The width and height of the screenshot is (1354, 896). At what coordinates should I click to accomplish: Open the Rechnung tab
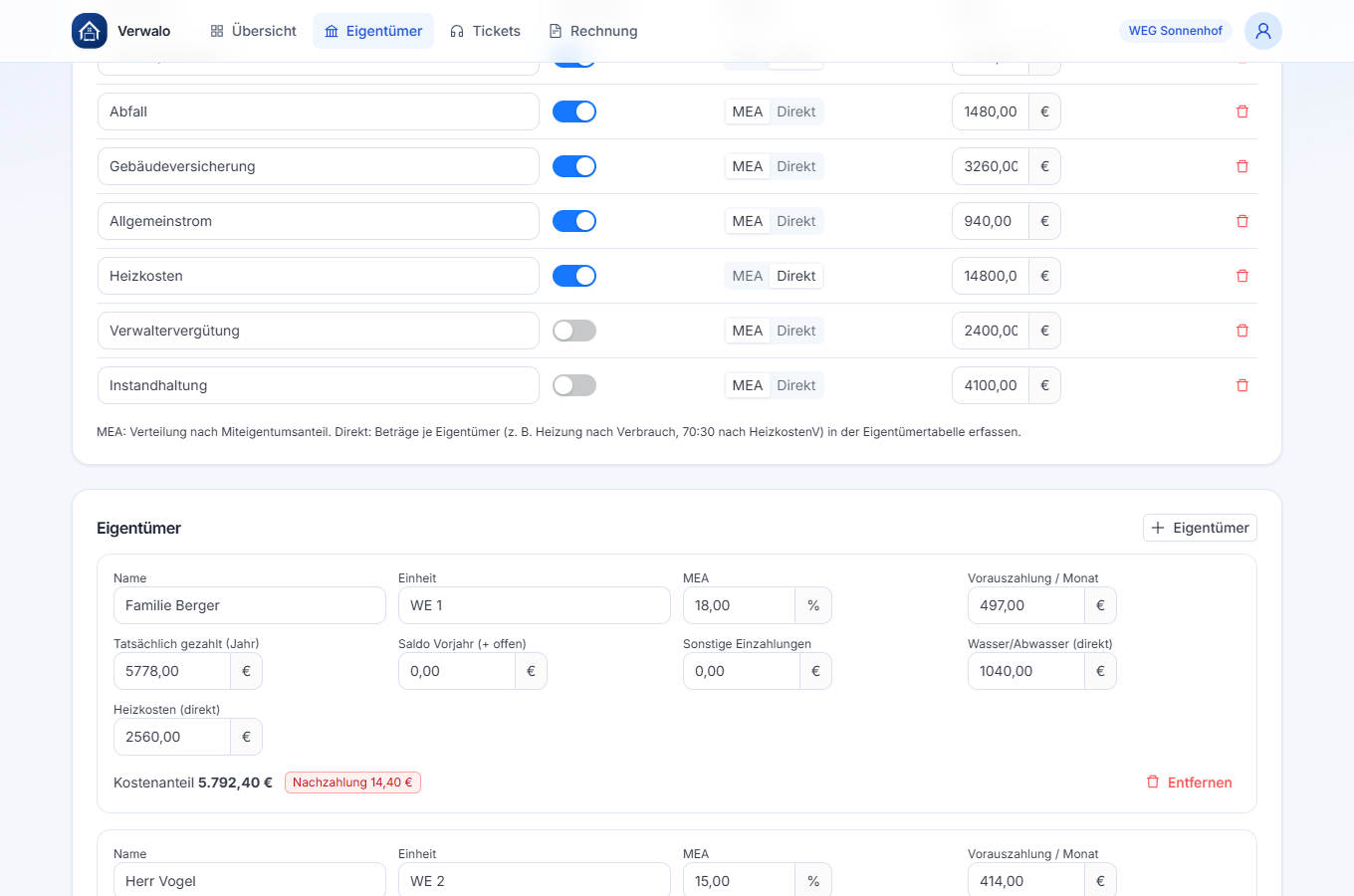pyautogui.click(x=593, y=31)
